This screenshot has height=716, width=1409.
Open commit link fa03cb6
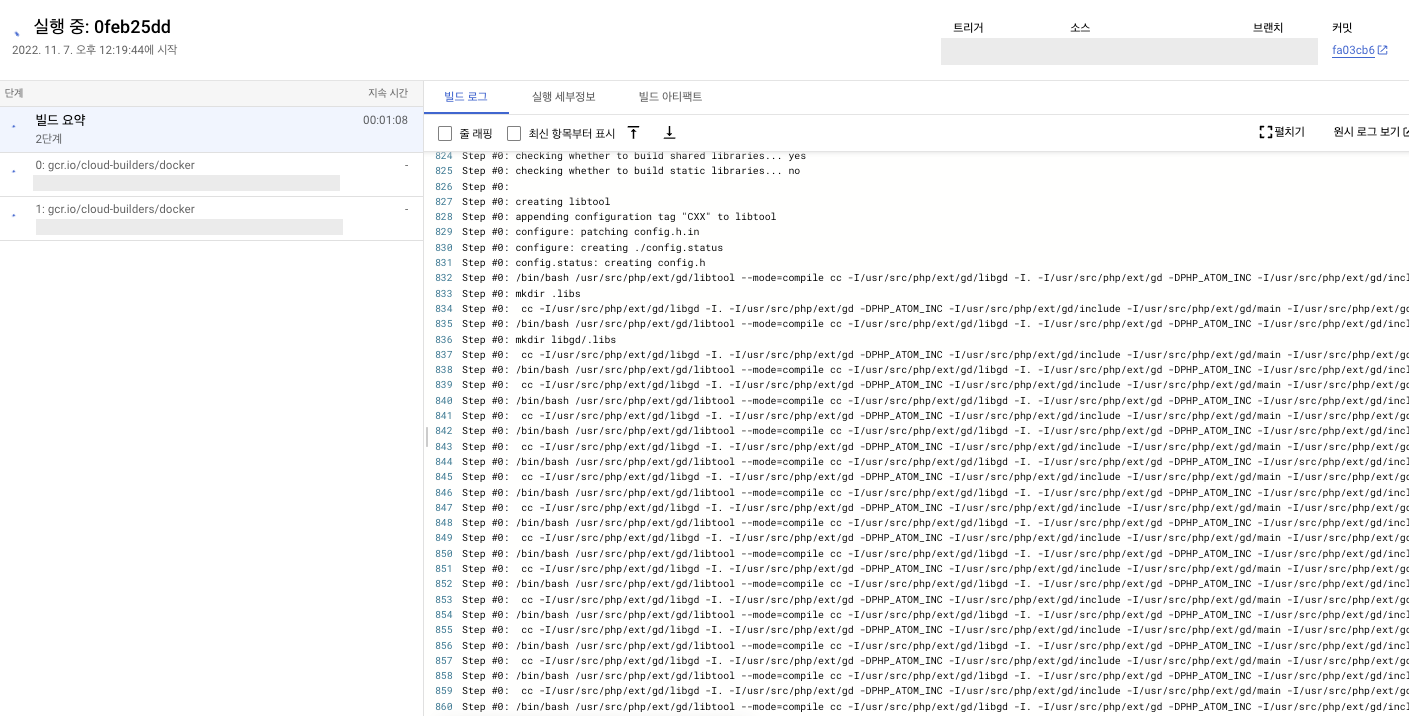tap(1353, 50)
